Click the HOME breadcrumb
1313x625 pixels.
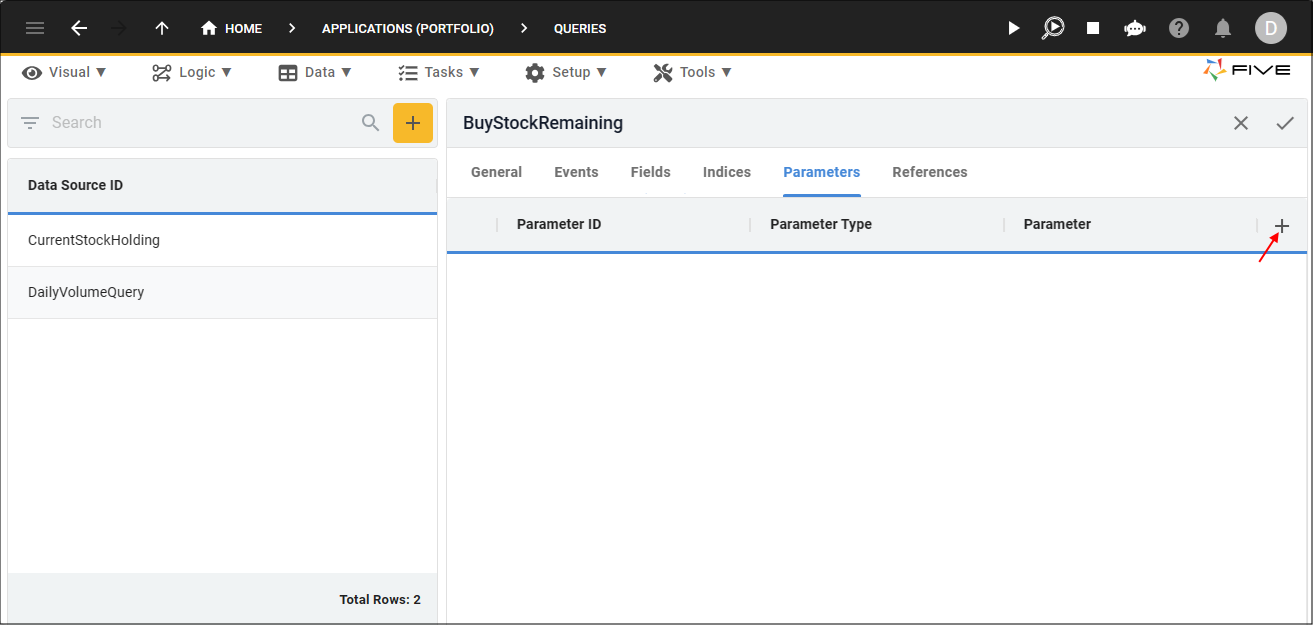pyautogui.click(x=231, y=28)
